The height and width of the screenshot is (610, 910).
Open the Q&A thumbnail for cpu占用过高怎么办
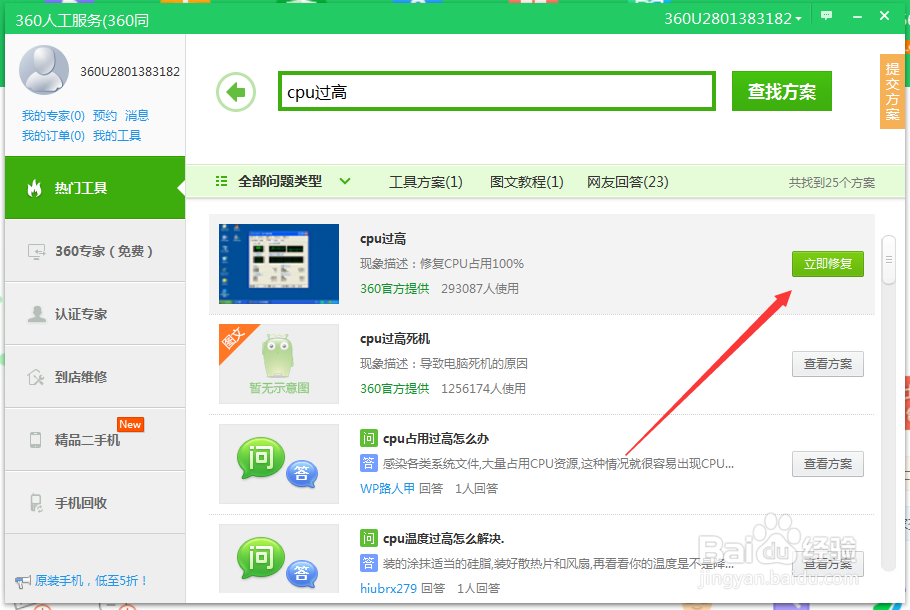pyautogui.click(x=279, y=464)
